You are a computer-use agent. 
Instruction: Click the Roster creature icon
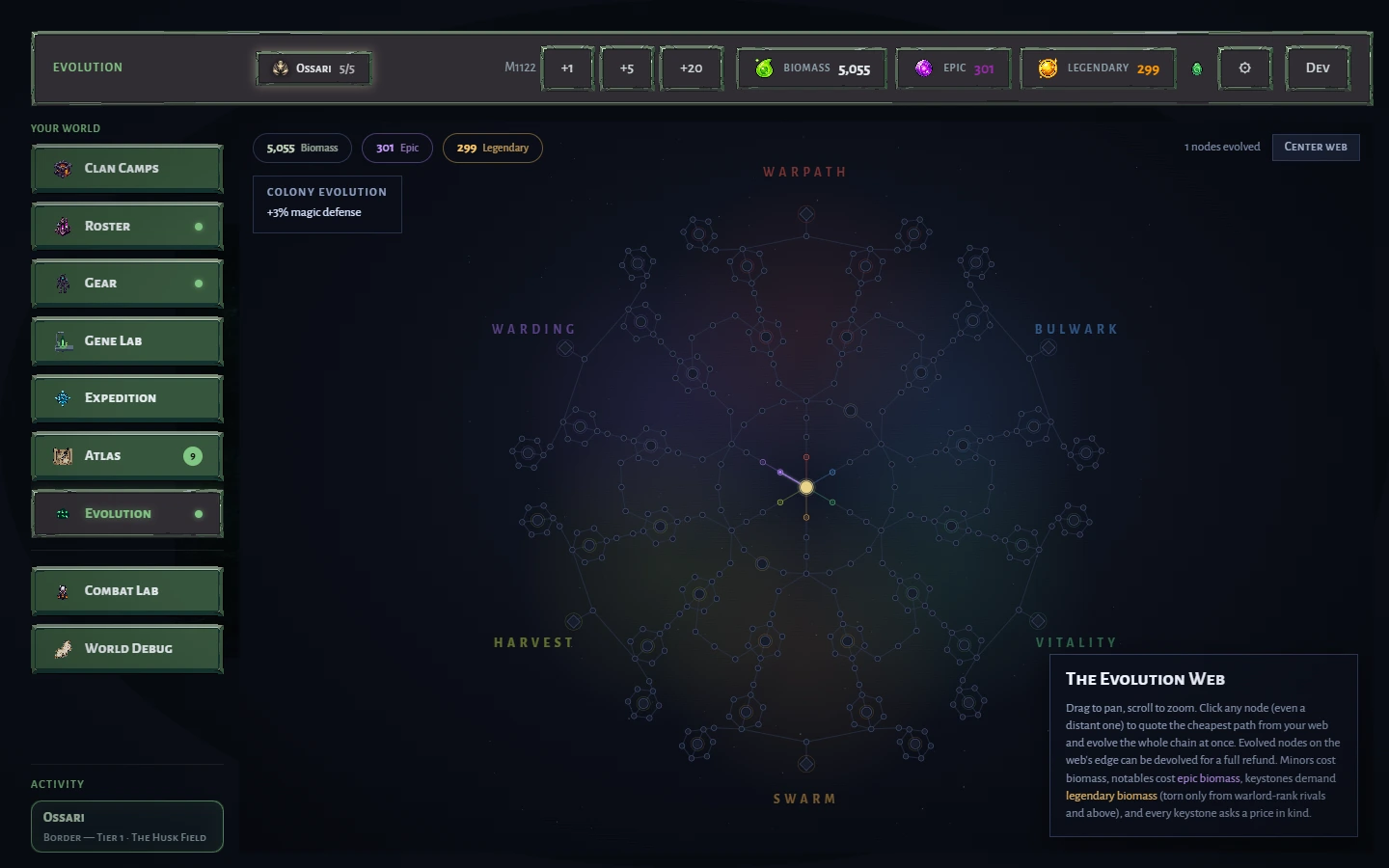pos(63,227)
